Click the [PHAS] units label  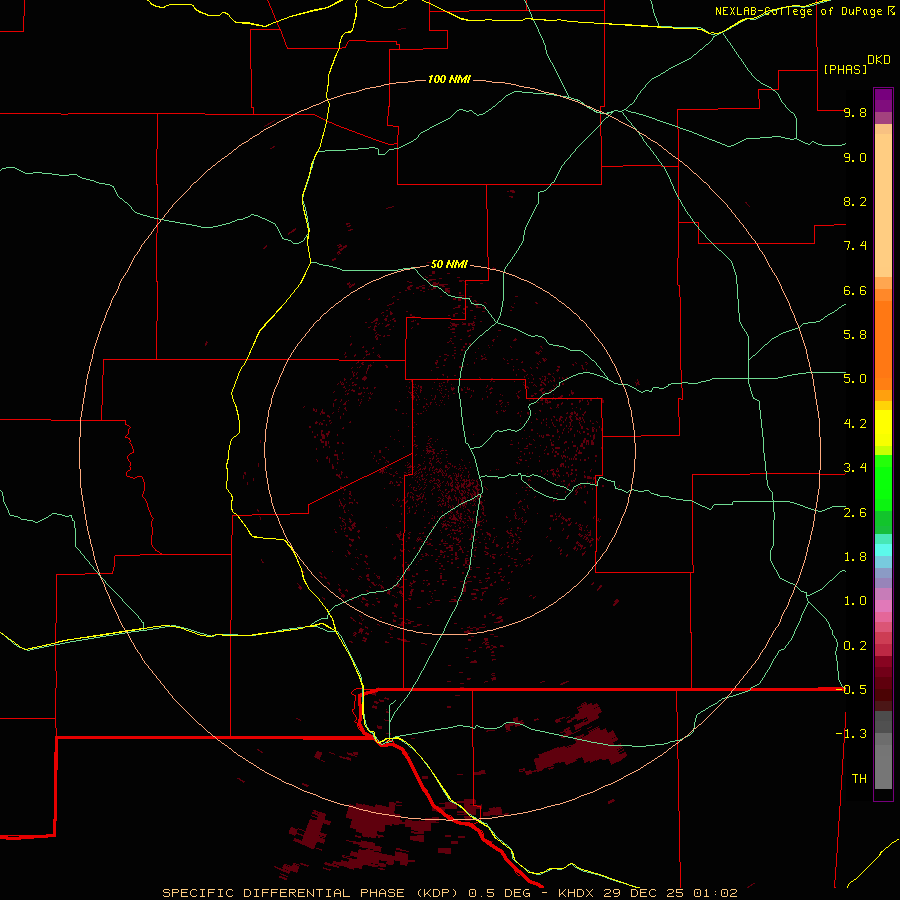point(845,69)
